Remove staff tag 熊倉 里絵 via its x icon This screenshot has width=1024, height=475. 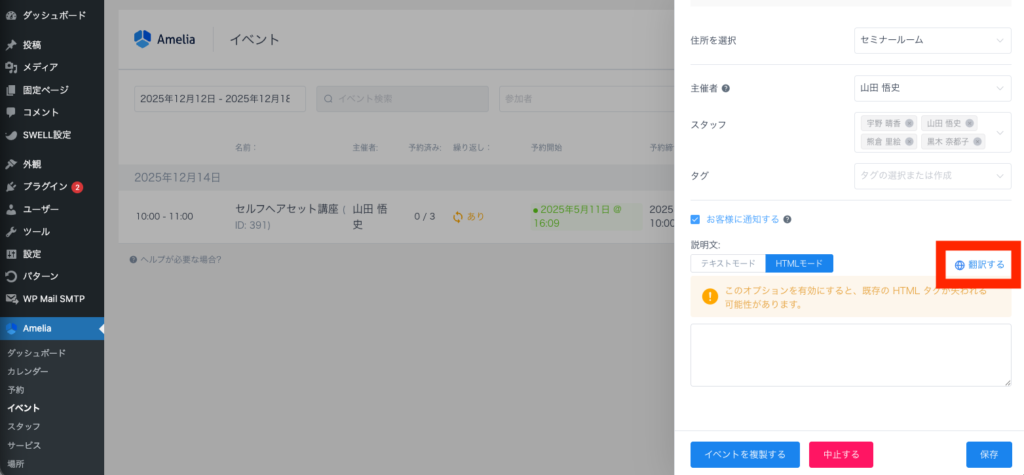pyautogui.click(x=908, y=141)
